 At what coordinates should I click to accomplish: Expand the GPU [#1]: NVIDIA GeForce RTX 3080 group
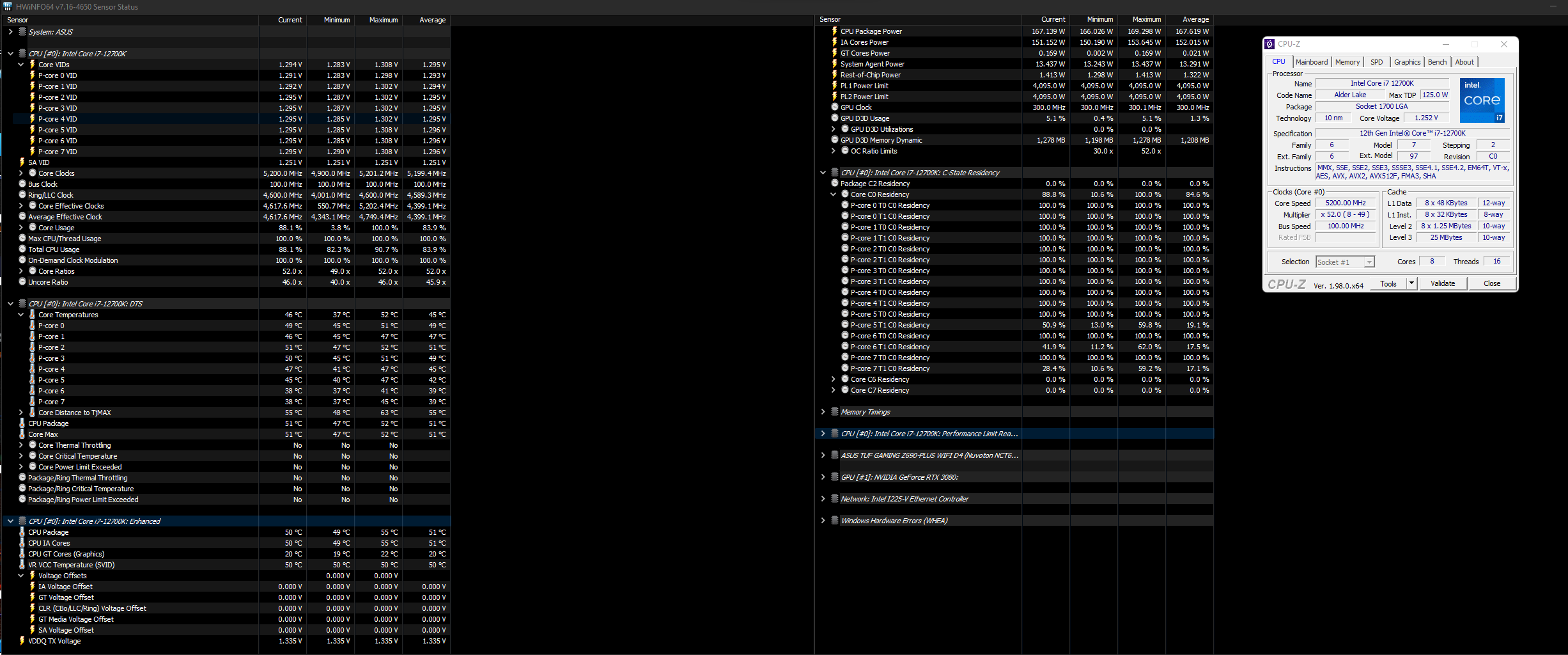(x=823, y=477)
